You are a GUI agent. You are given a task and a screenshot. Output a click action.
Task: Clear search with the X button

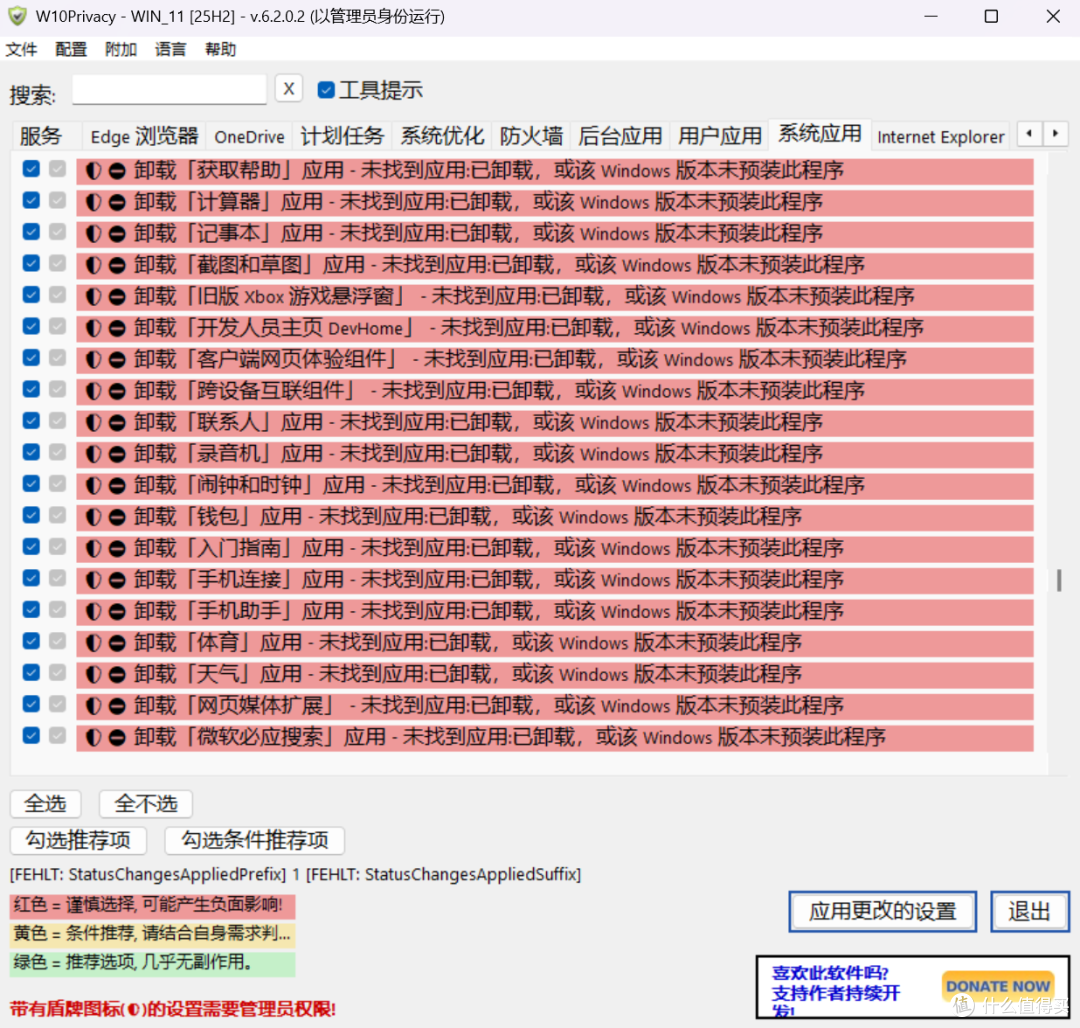[x=289, y=89]
